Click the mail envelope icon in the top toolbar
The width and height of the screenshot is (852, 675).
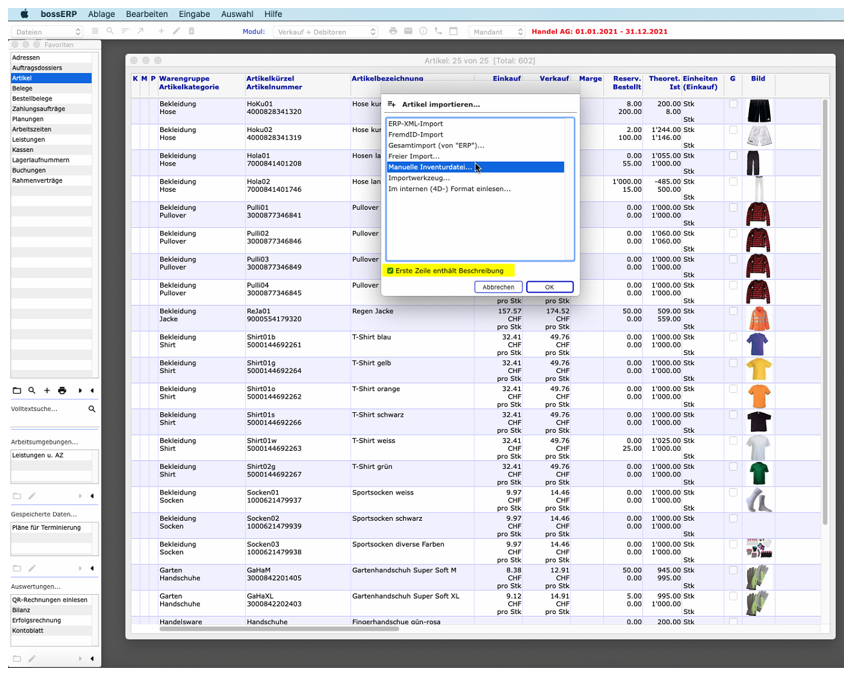click(x=408, y=32)
